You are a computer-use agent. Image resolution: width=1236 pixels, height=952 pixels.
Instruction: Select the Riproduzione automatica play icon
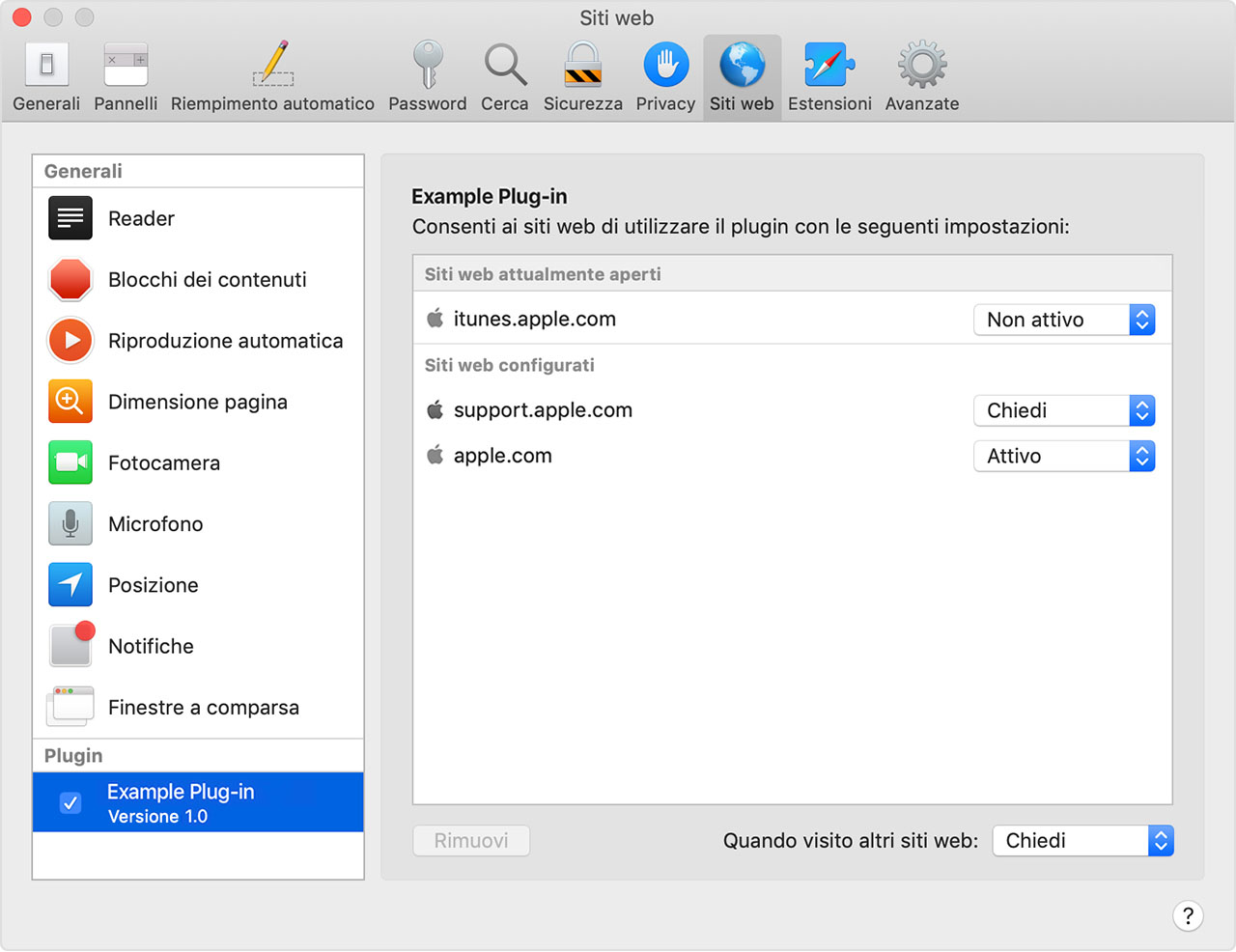(x=70, y=340)
